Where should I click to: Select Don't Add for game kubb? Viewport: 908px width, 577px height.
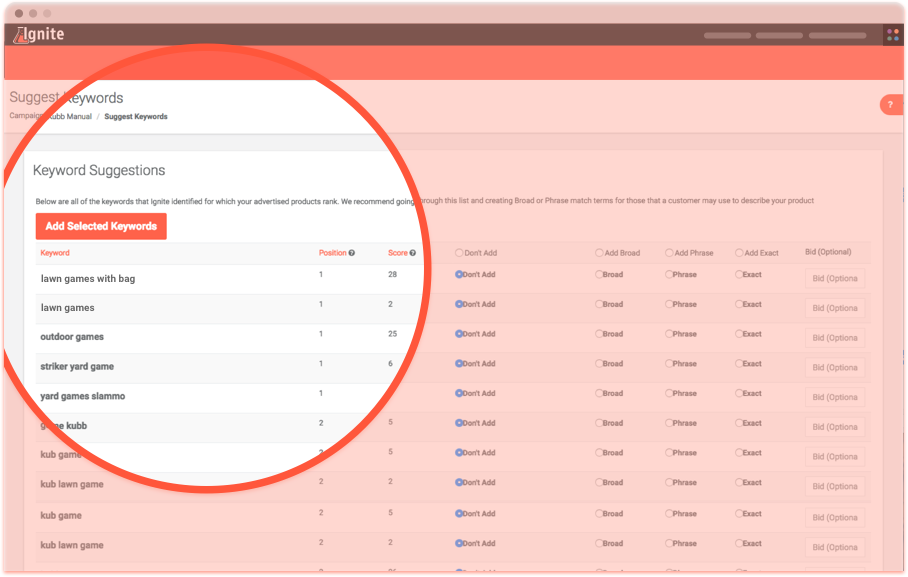(459, 423)
